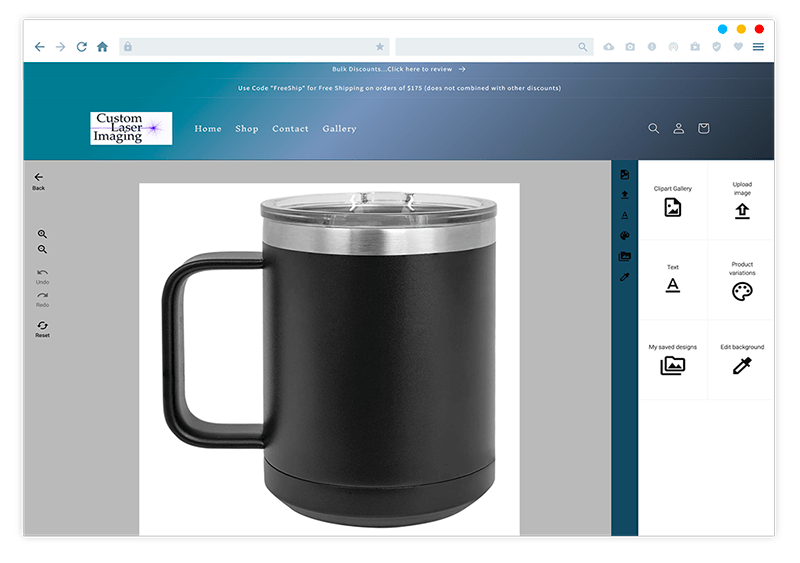Open the Upload image tile
Screen dimensions: 800x563
point(742,201)
